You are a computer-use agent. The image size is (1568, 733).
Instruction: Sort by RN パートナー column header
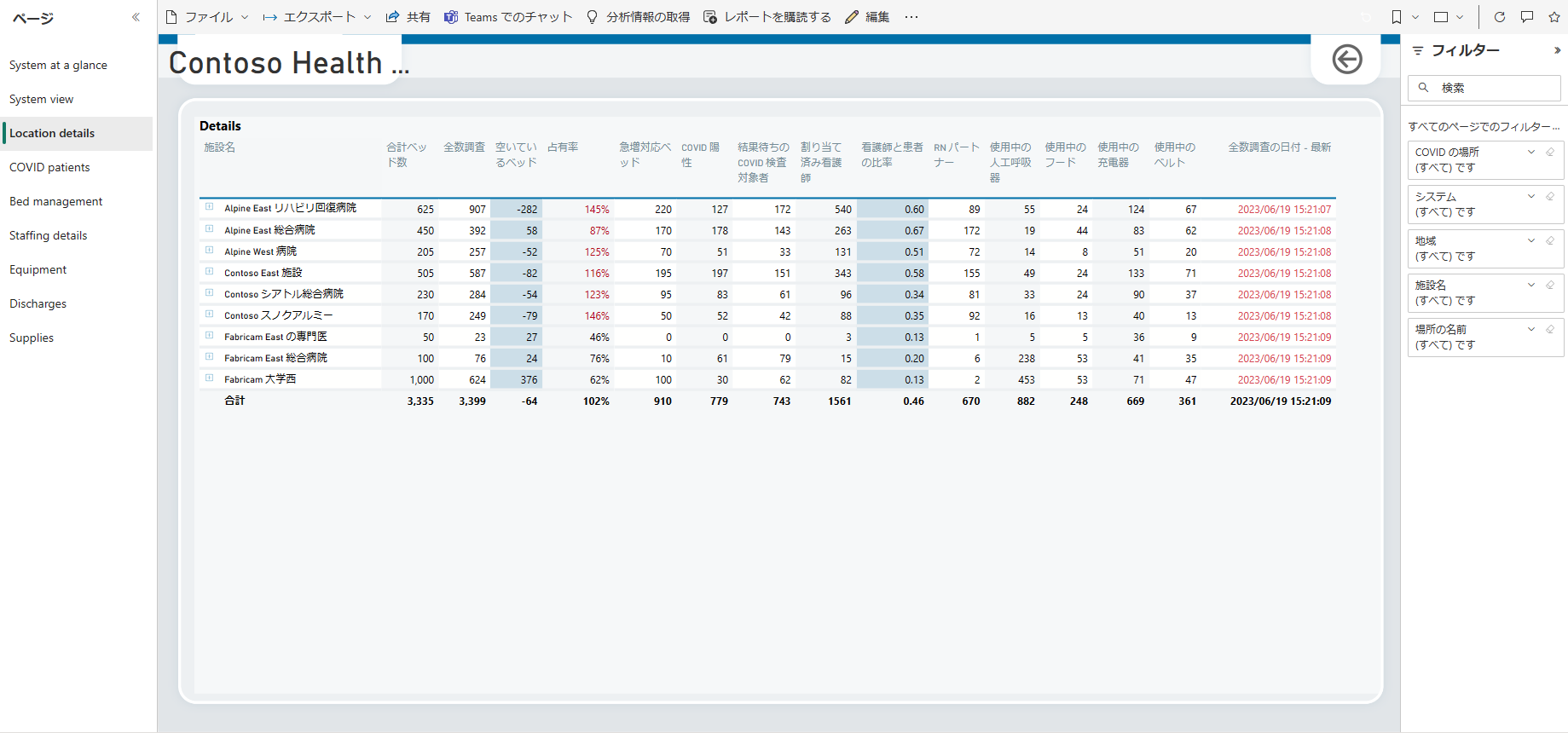[x=957, y=154]
